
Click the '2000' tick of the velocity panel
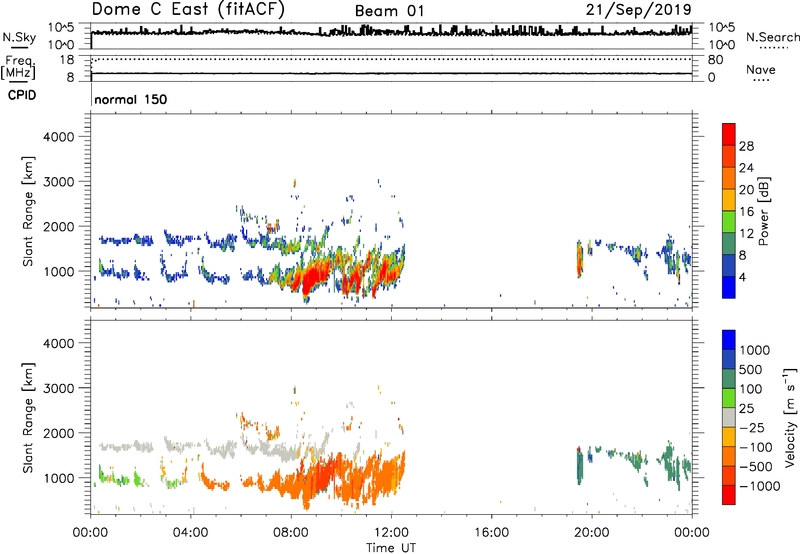click(59, 434)
